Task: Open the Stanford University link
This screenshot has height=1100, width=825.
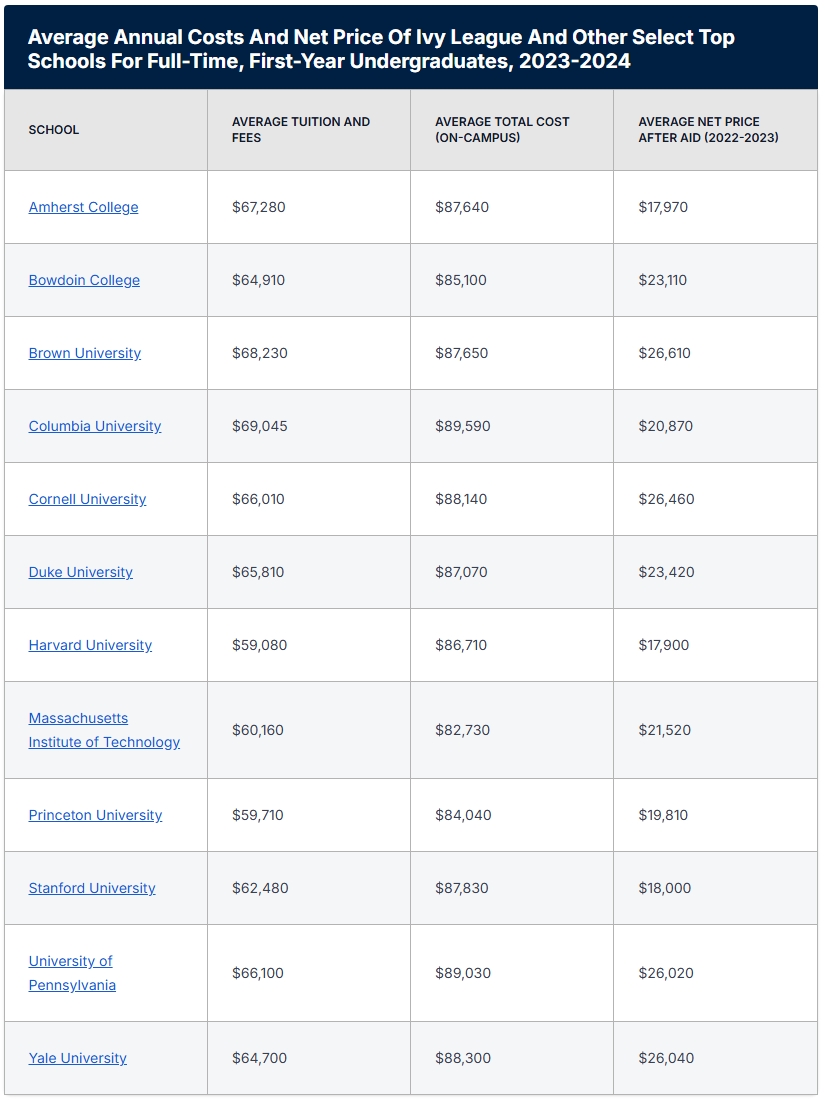Action: pos(92,888)
